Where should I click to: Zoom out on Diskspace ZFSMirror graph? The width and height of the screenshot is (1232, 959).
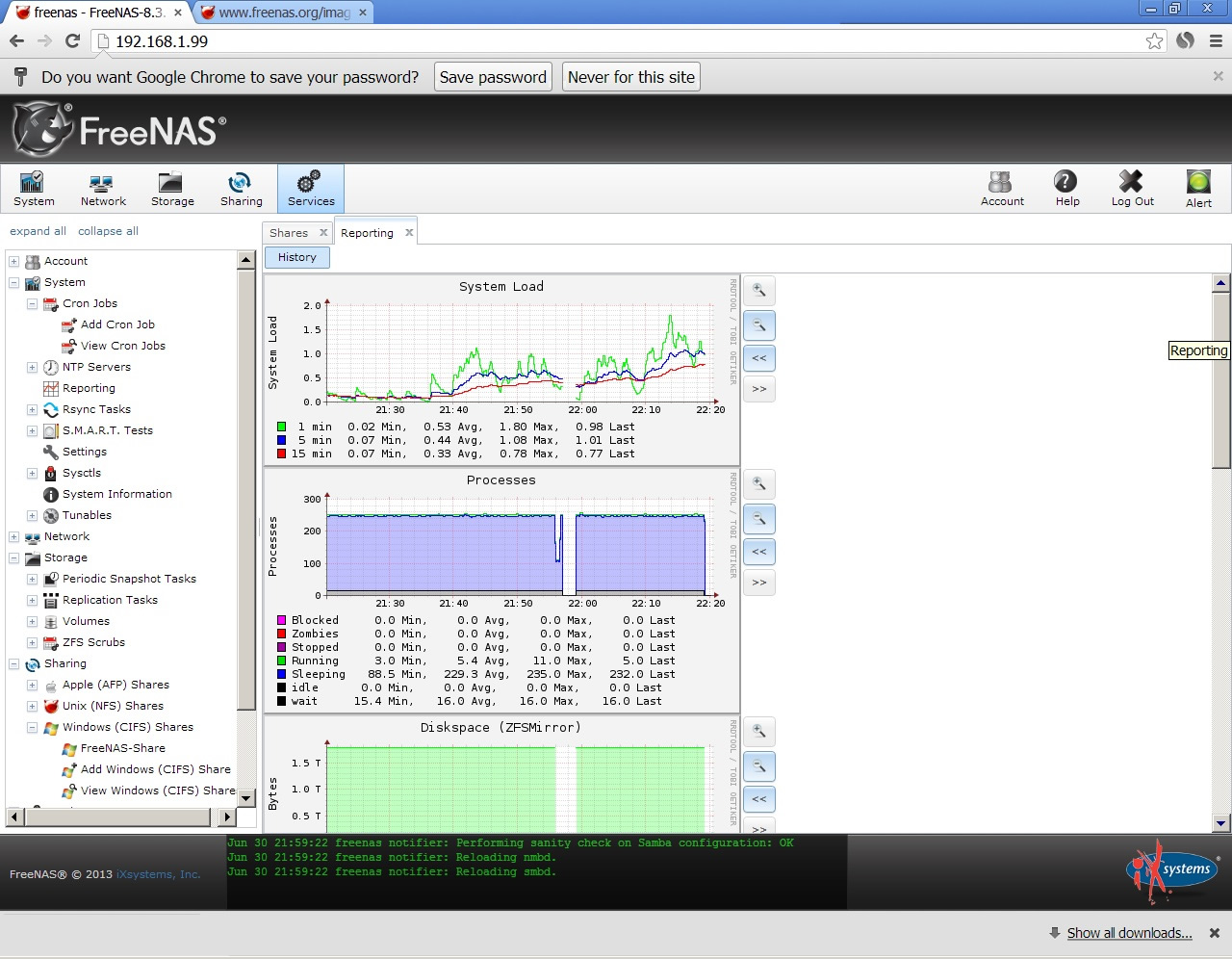(759, 766)
